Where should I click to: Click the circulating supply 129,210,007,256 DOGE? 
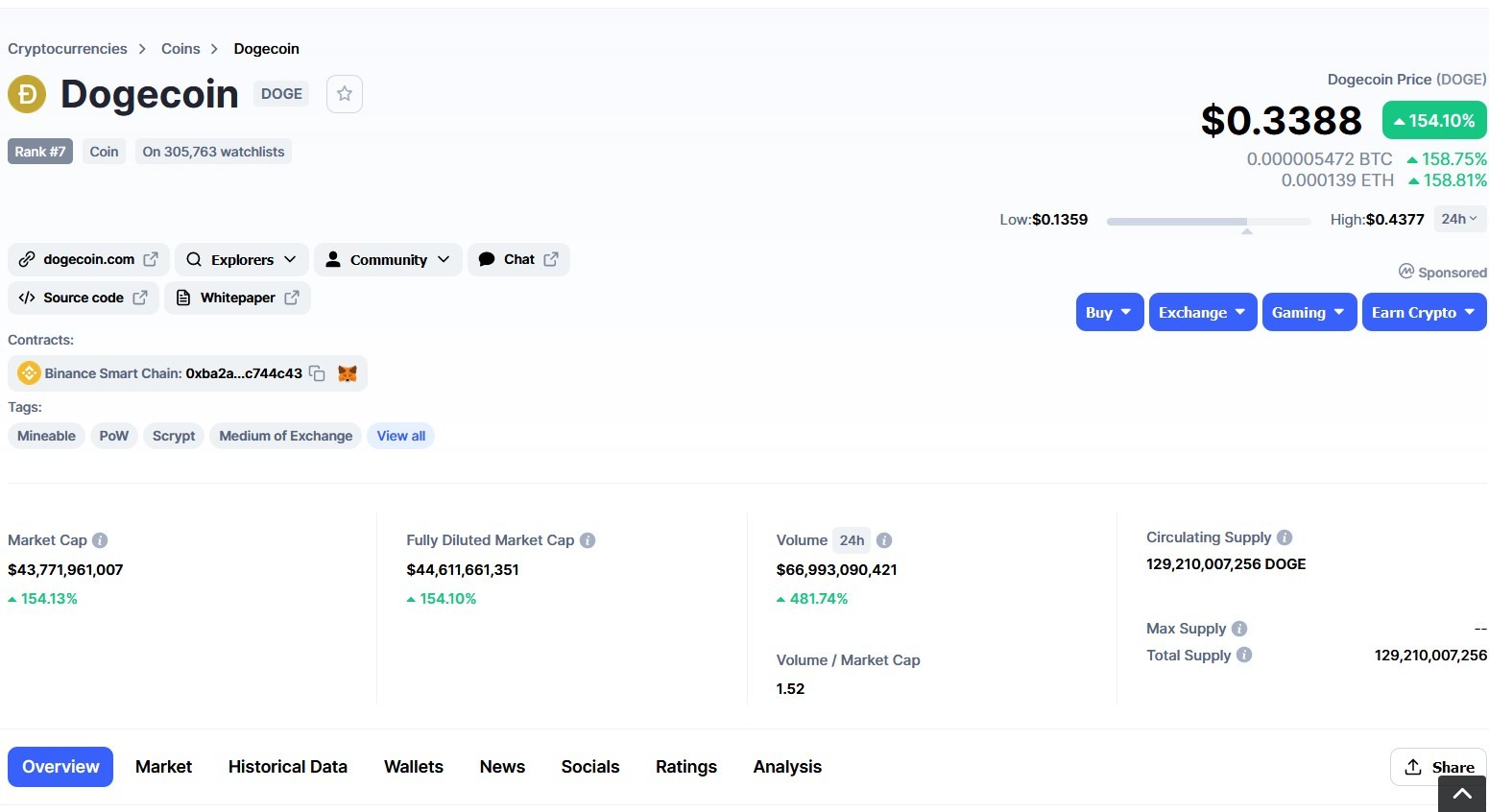click(1226, 564)
